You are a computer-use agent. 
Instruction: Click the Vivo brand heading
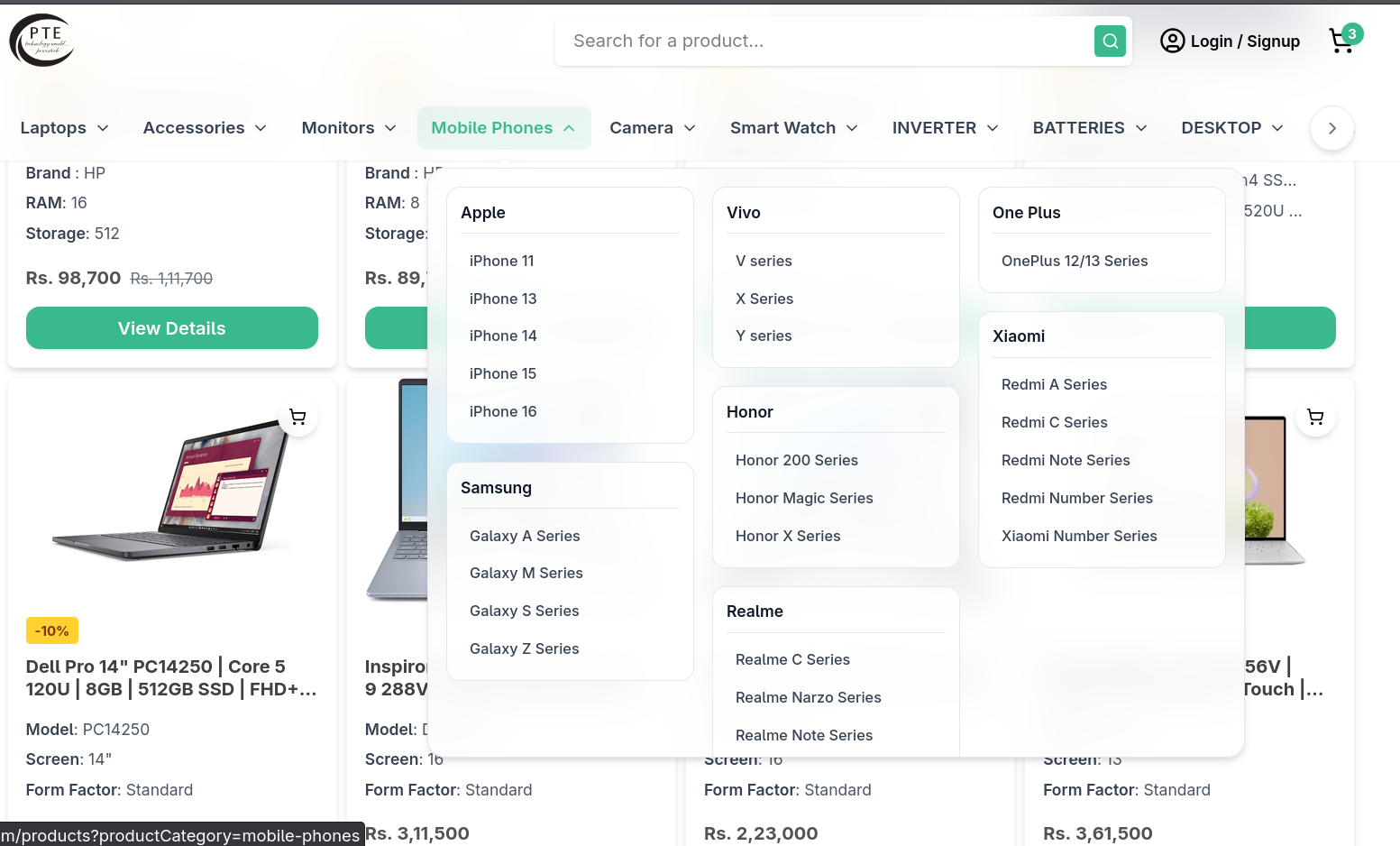[x=744, y=213]
